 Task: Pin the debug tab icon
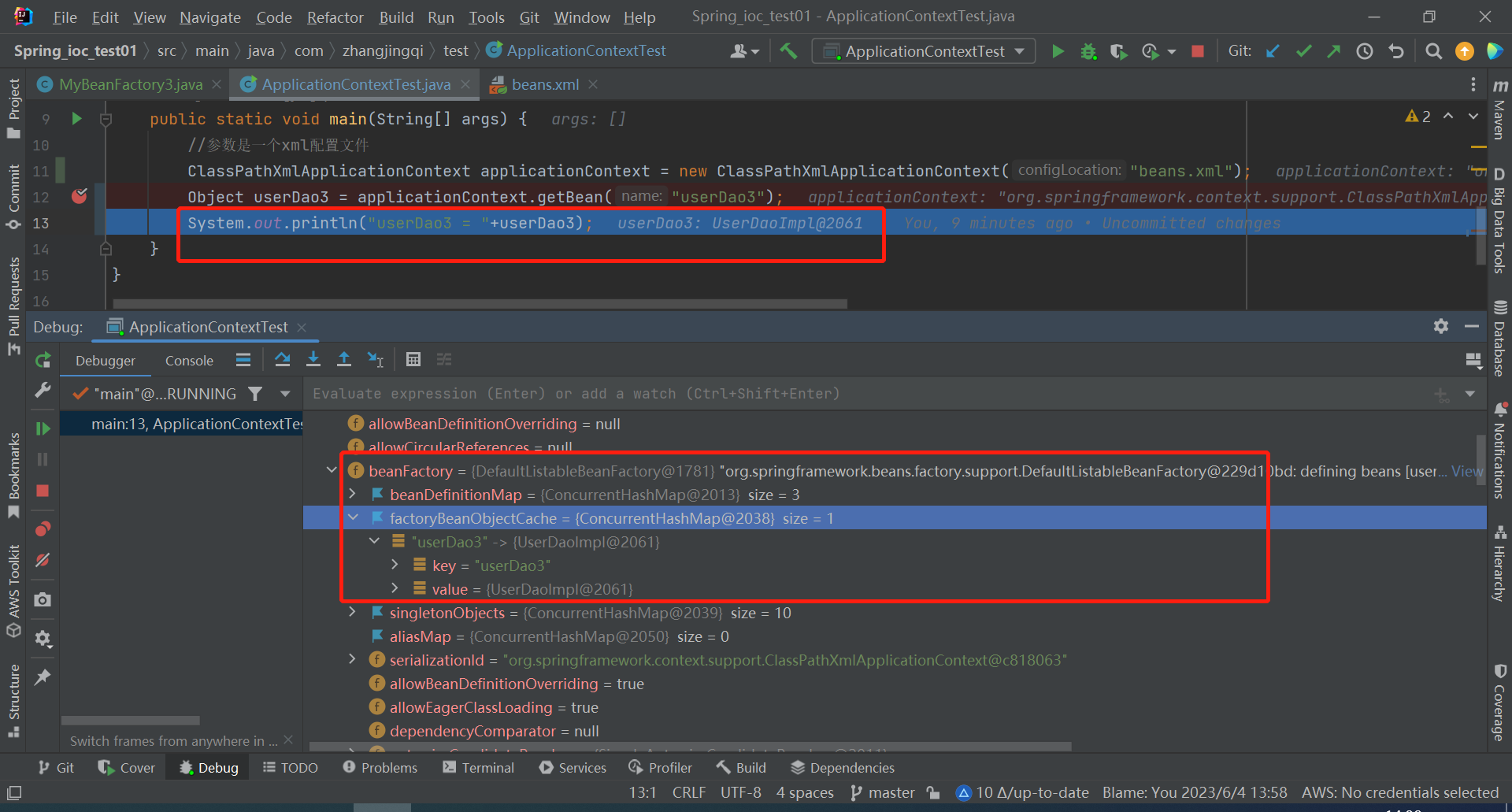click(43, 677)
